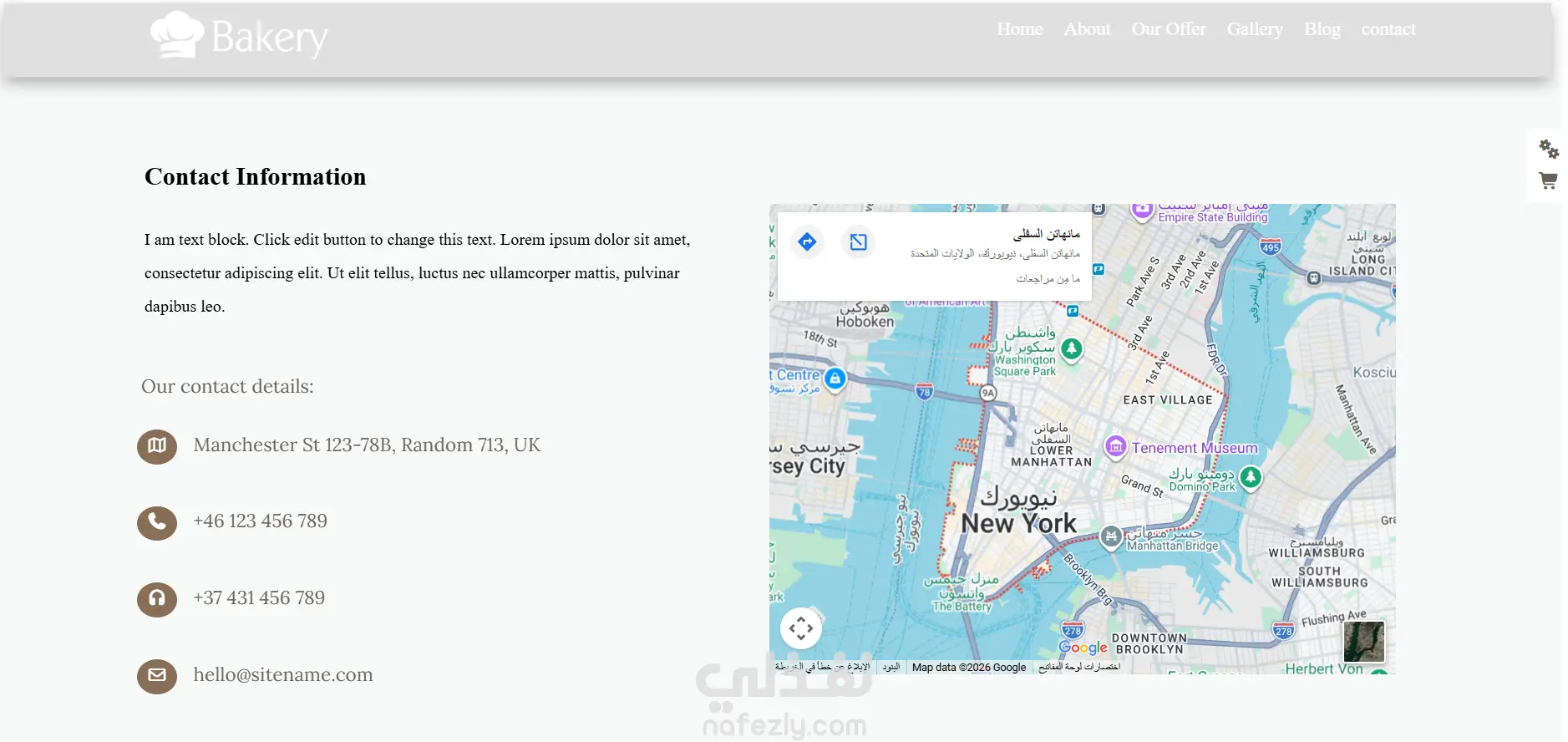Viewport: 1568px width, 742px height.
Task: Open the Blog menu item
Action: click(x=1322, y=29)
